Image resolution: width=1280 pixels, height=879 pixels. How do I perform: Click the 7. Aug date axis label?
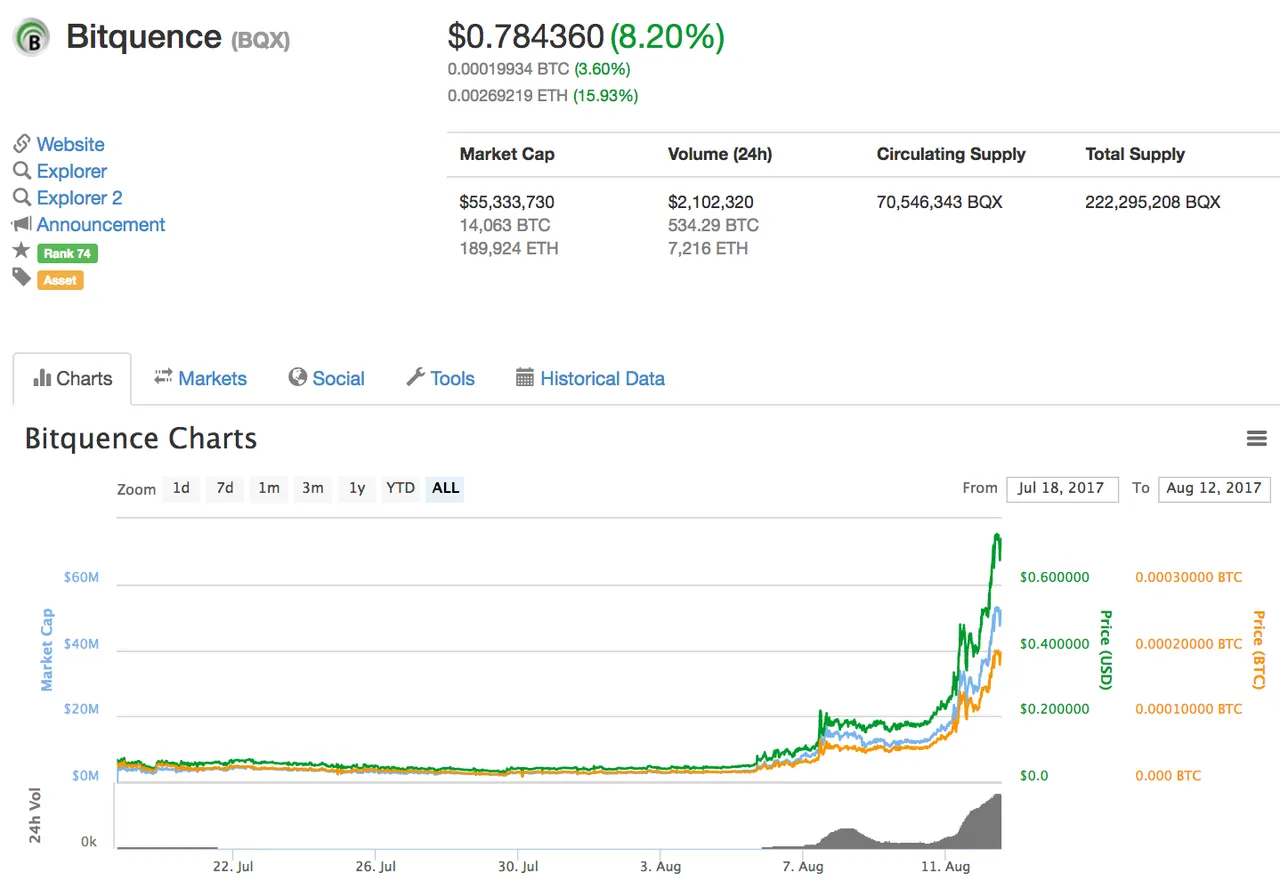coord(804,866)
